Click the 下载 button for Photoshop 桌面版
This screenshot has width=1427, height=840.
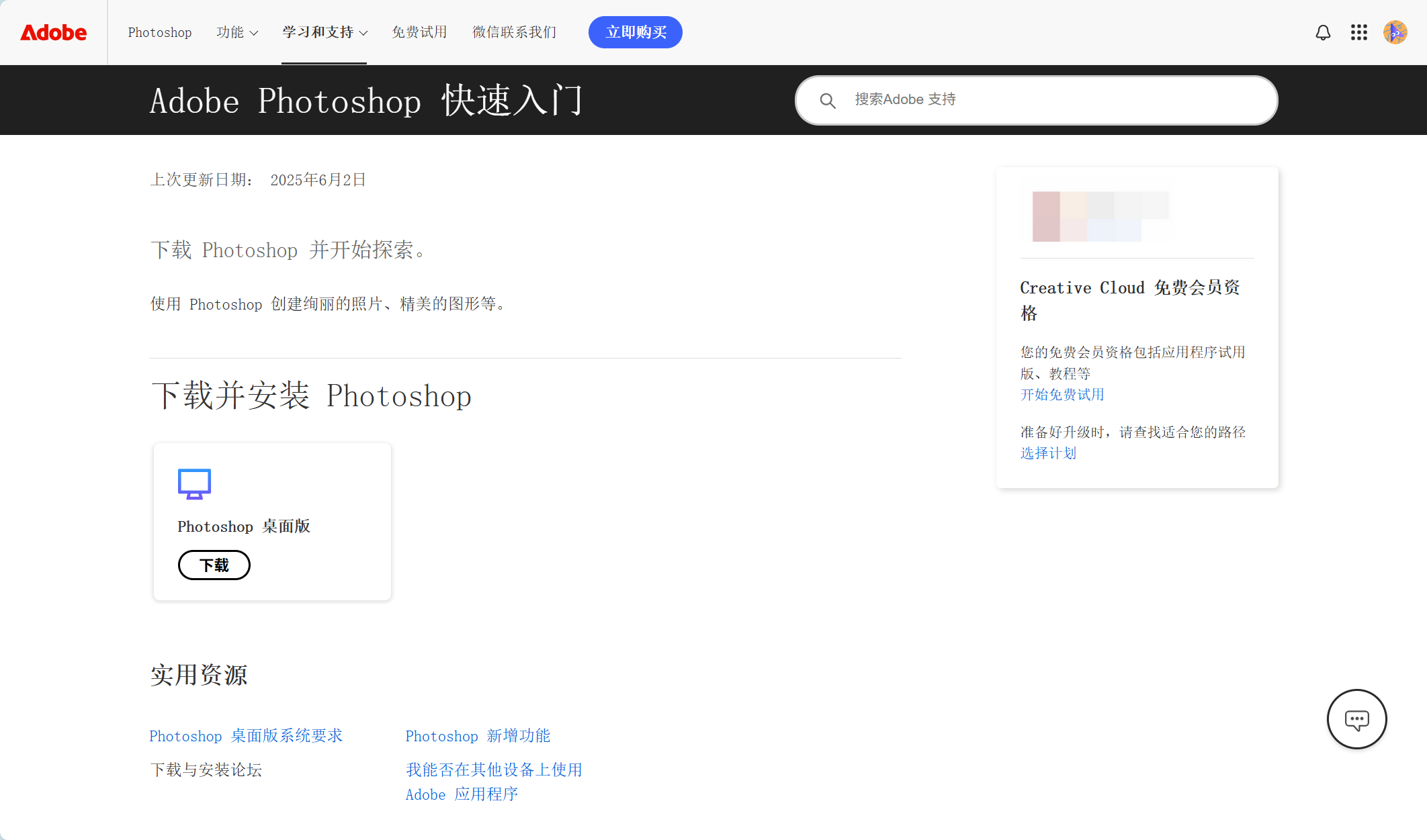pyautogui.click(x=214, y=565)
